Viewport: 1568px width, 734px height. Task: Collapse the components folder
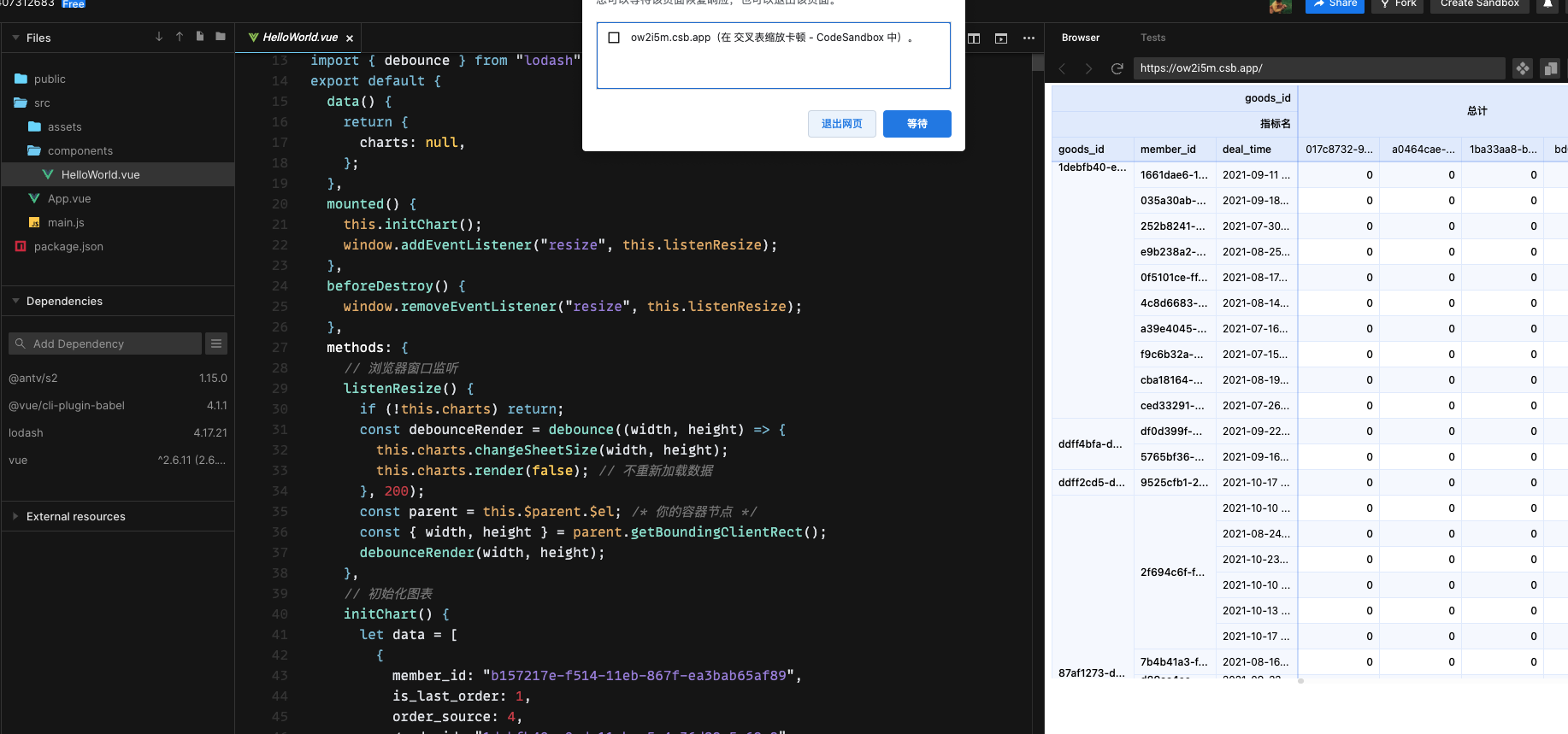pyautogui.click(x=117, y=150)
